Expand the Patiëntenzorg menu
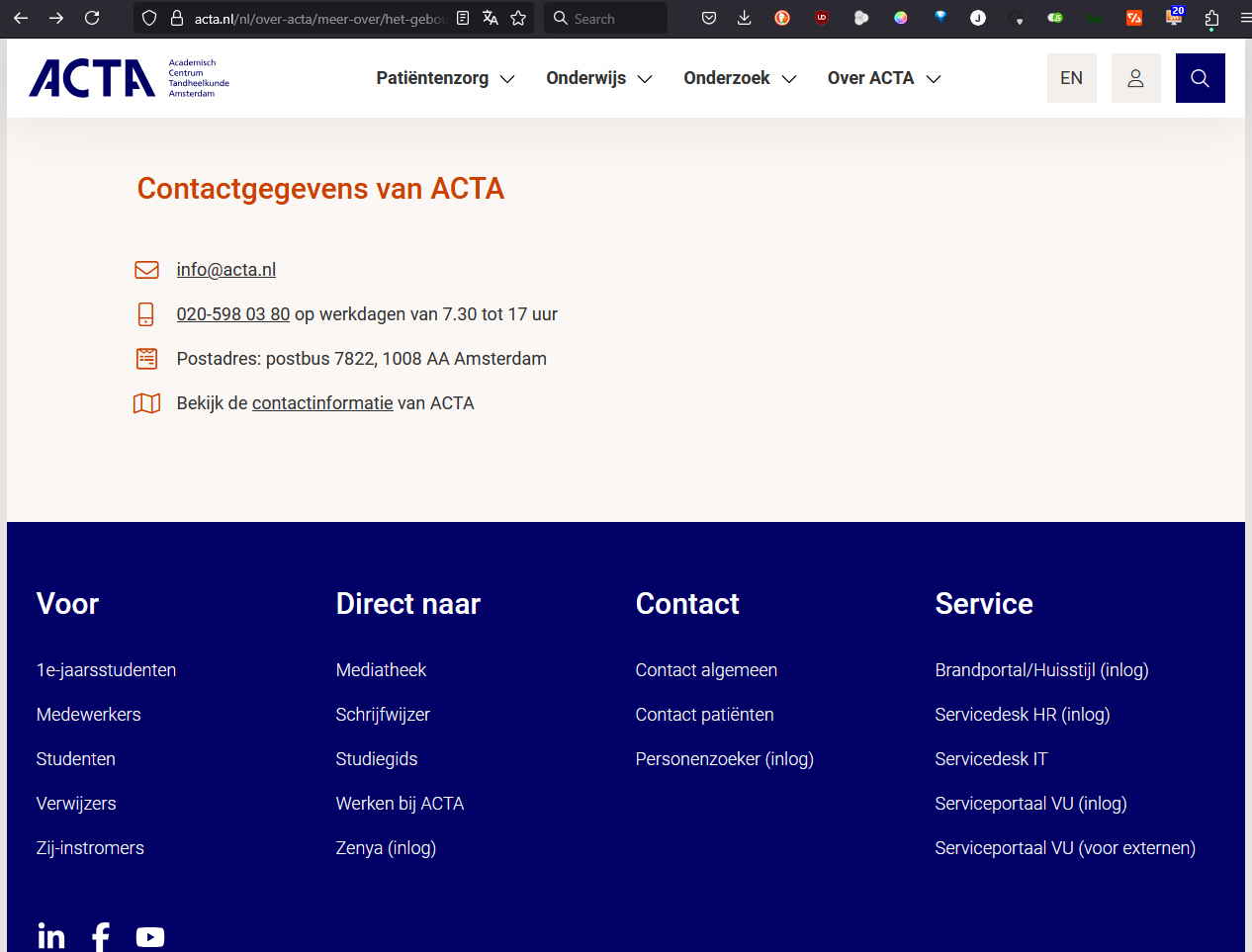The image size is (1252, 952). click(x=445, y=78)
